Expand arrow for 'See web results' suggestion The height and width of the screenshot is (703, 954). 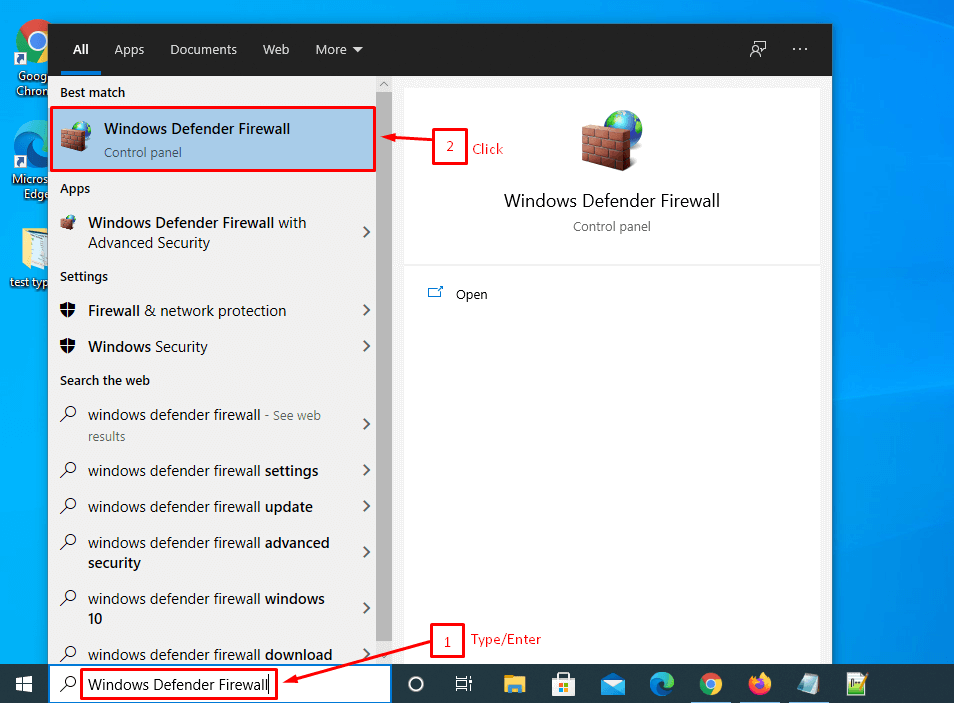pos(366,424)
